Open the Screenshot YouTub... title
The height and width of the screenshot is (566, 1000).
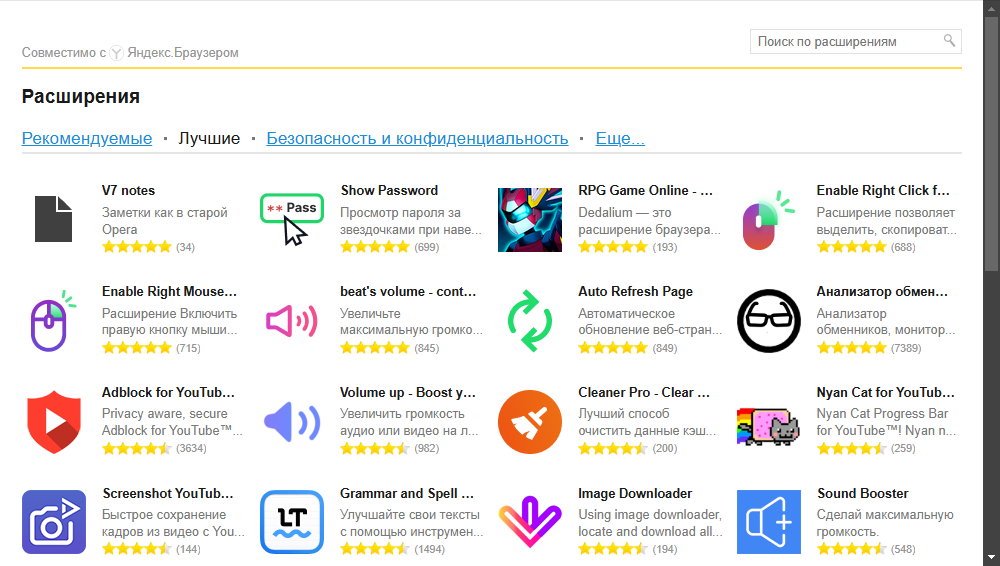point(168,493)
